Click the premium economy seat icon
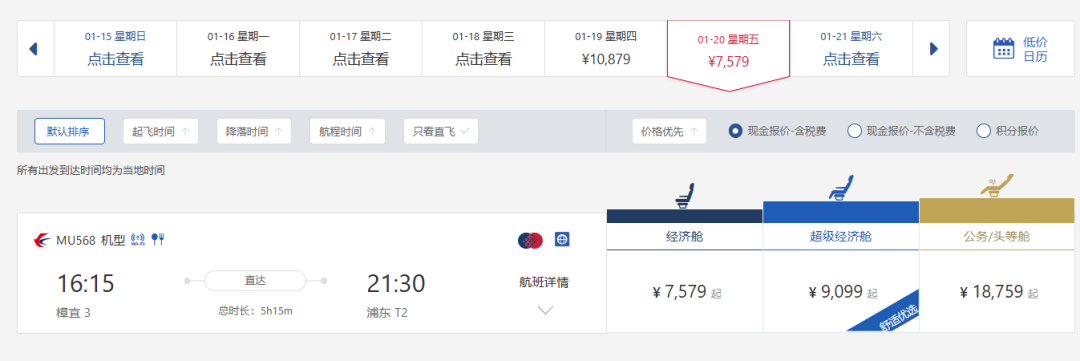 coord(840,188)
